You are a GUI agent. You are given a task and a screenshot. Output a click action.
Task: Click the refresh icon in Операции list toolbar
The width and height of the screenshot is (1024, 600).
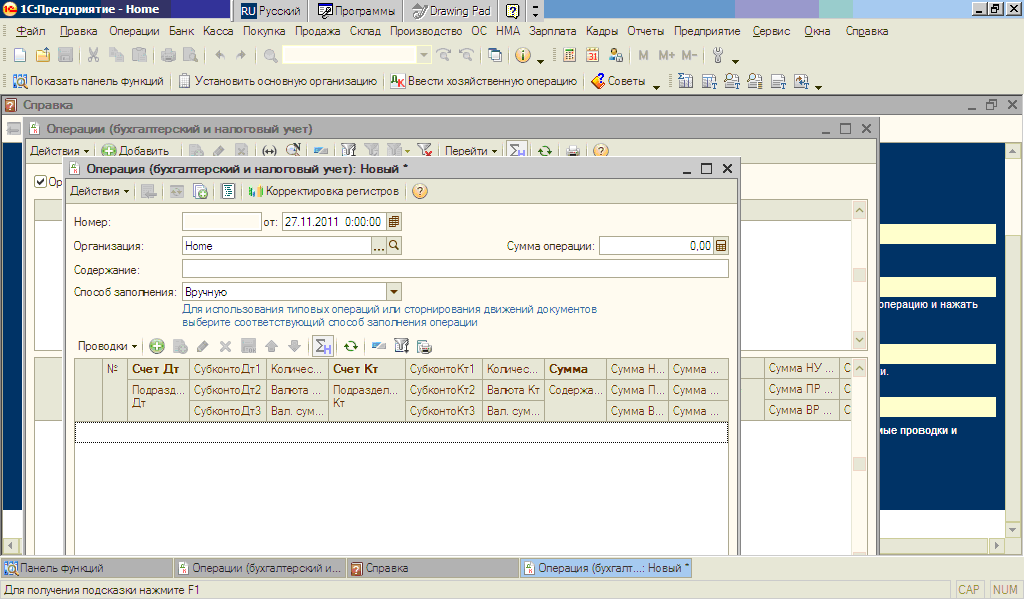545,151
